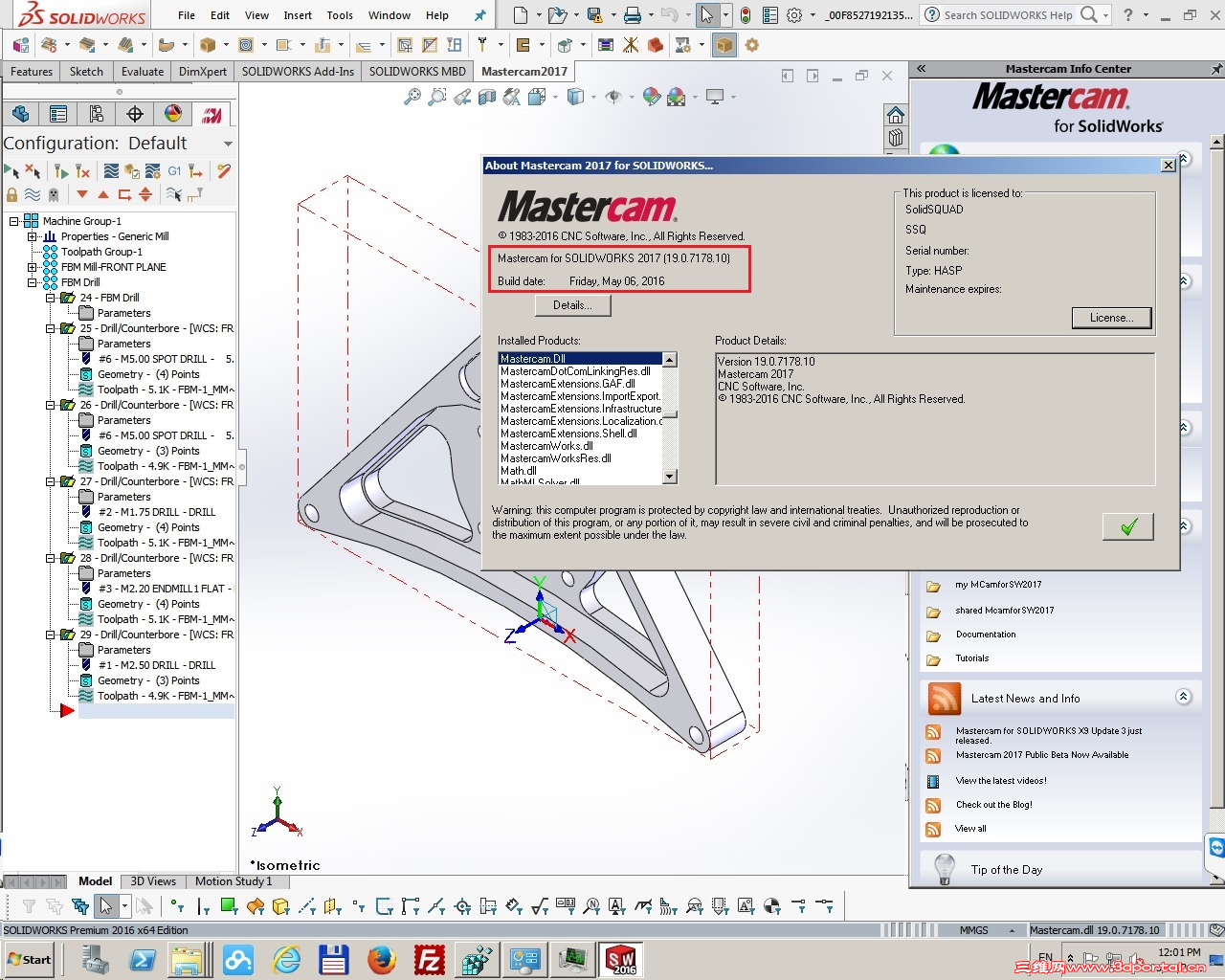
Task: Toggle the Filter Edges selection filter
Action: click(x=203, y=905)
